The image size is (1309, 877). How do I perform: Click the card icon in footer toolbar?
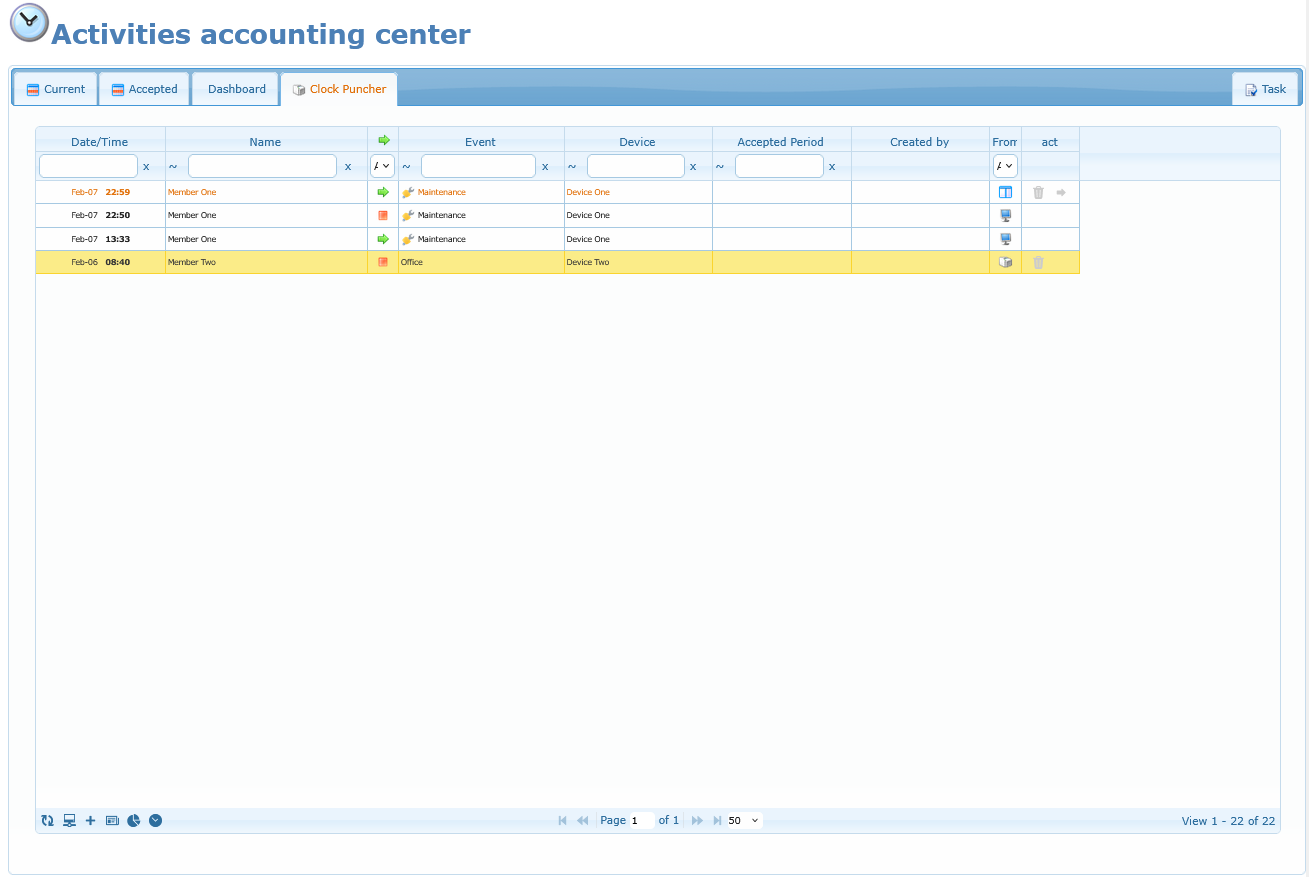[111, 820]
